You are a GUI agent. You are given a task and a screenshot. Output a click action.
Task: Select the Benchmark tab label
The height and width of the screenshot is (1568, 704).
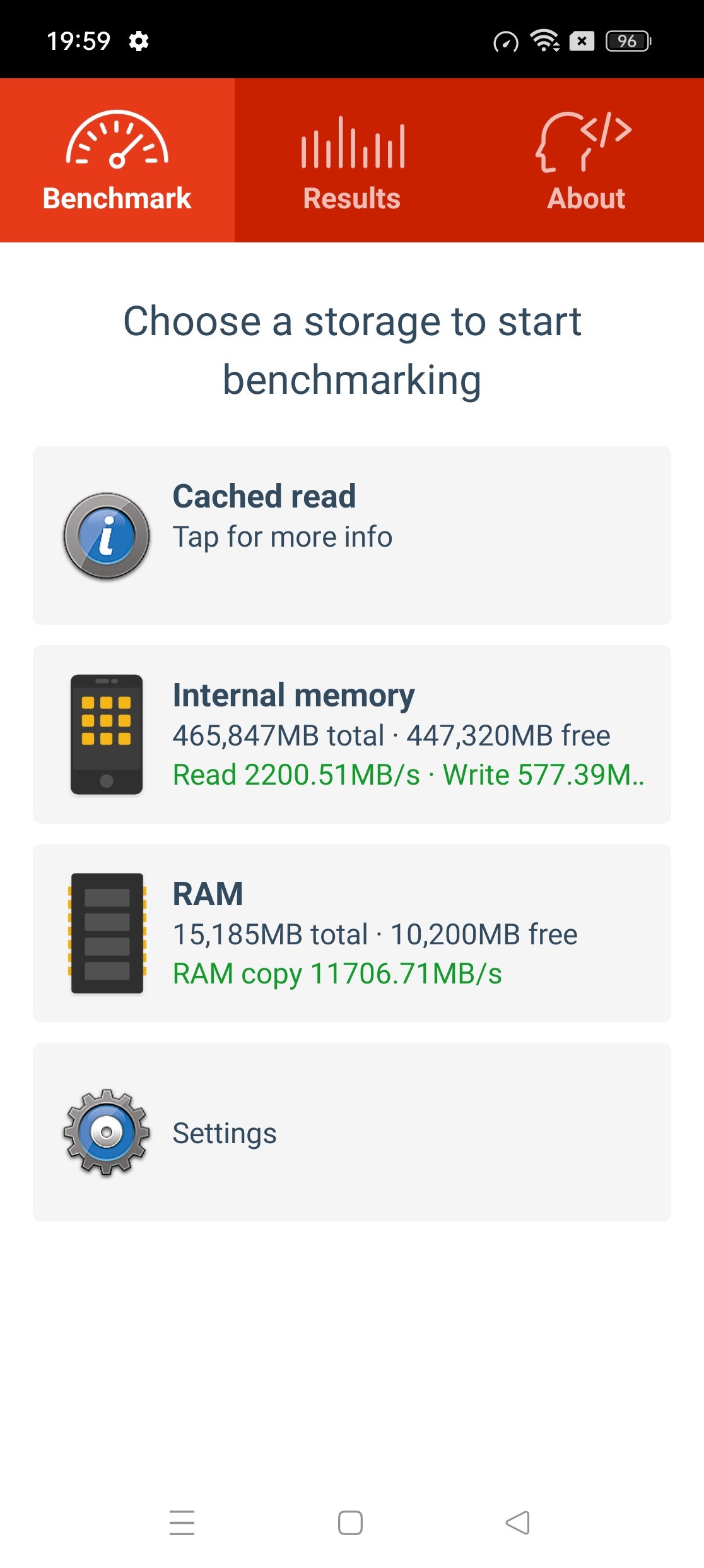(x=117, y=198)
